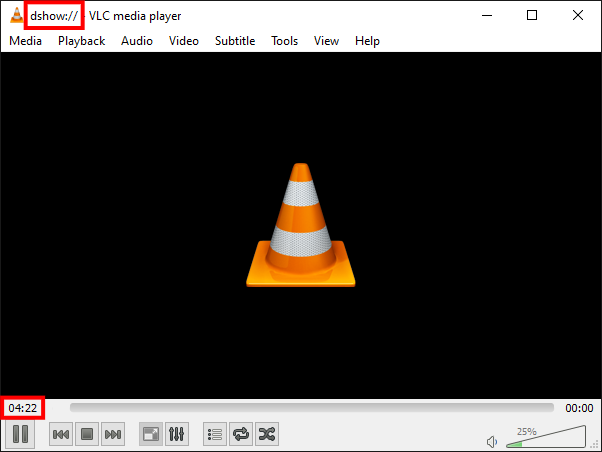Screen dimensions: 602x452
Task: Toggle random shuffle playback
Action: click(x=267, y=434)
